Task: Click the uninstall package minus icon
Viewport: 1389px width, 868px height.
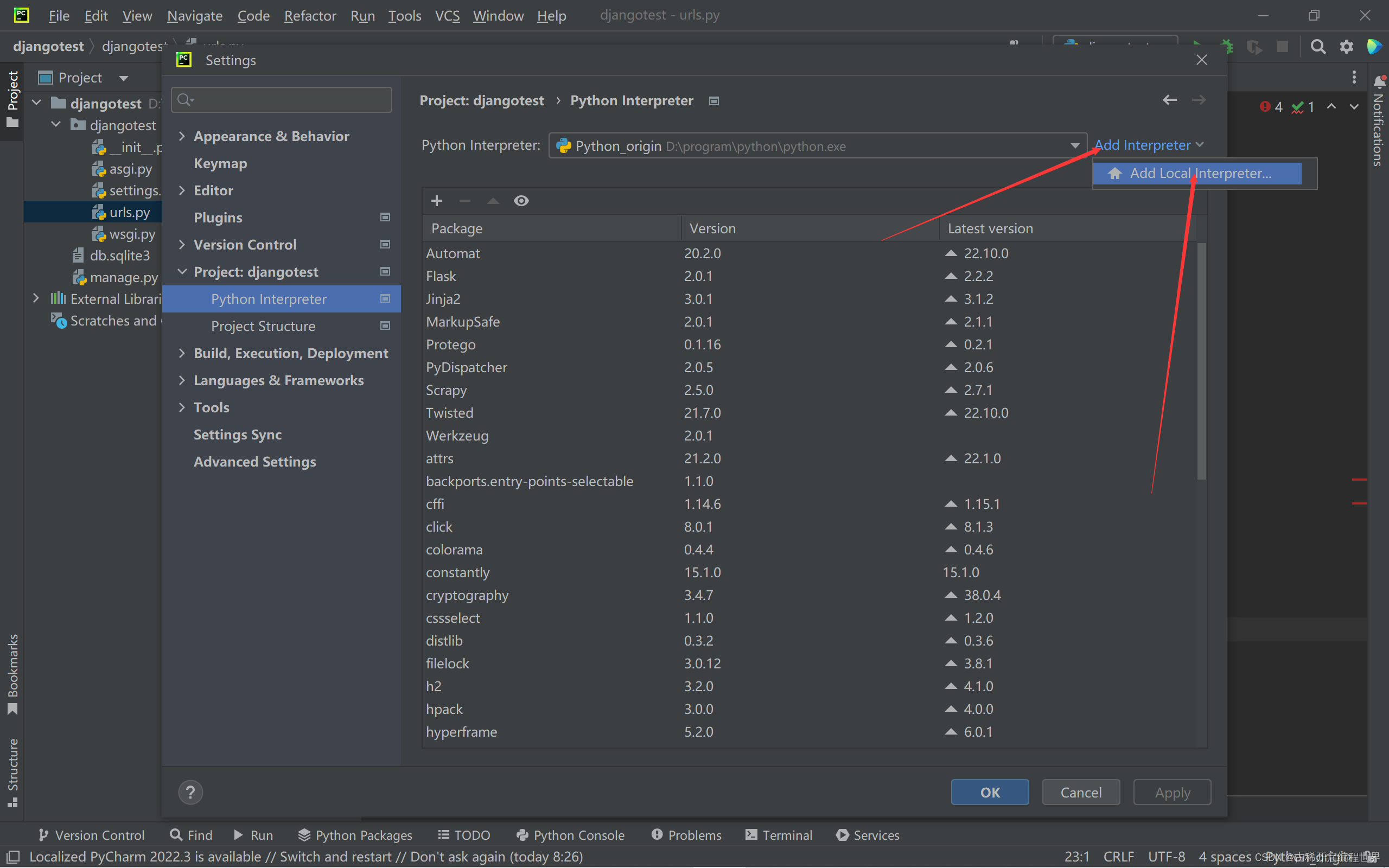Action: [464, 200]
